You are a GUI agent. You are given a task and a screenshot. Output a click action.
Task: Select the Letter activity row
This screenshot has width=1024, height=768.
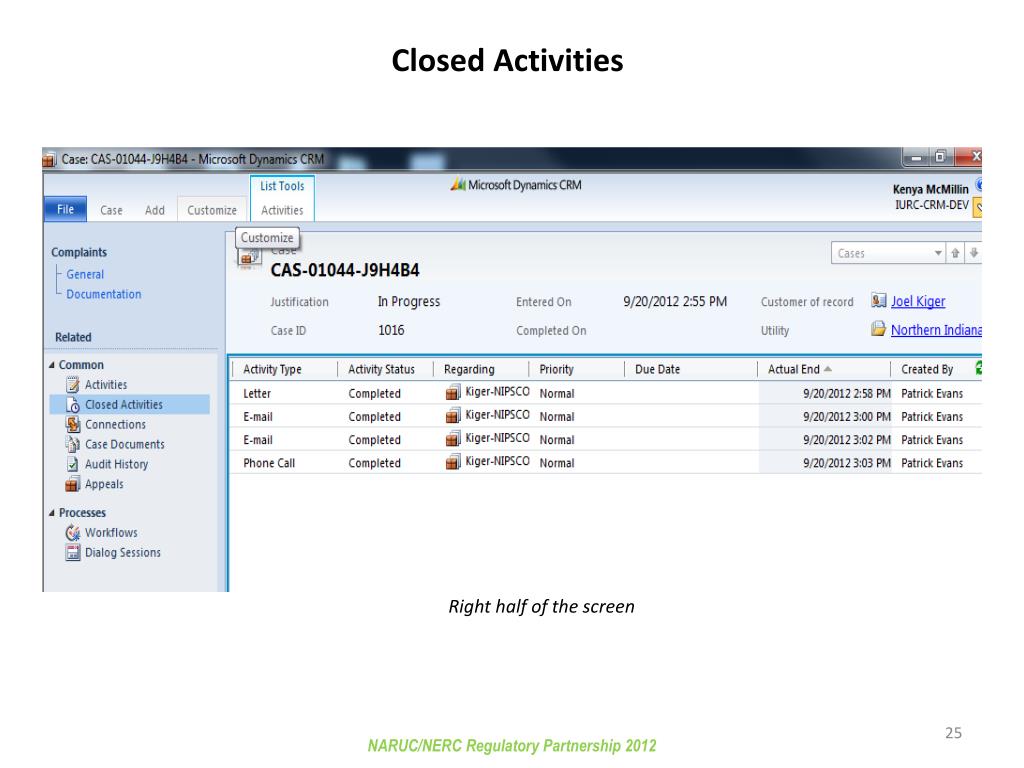[606, 393]
